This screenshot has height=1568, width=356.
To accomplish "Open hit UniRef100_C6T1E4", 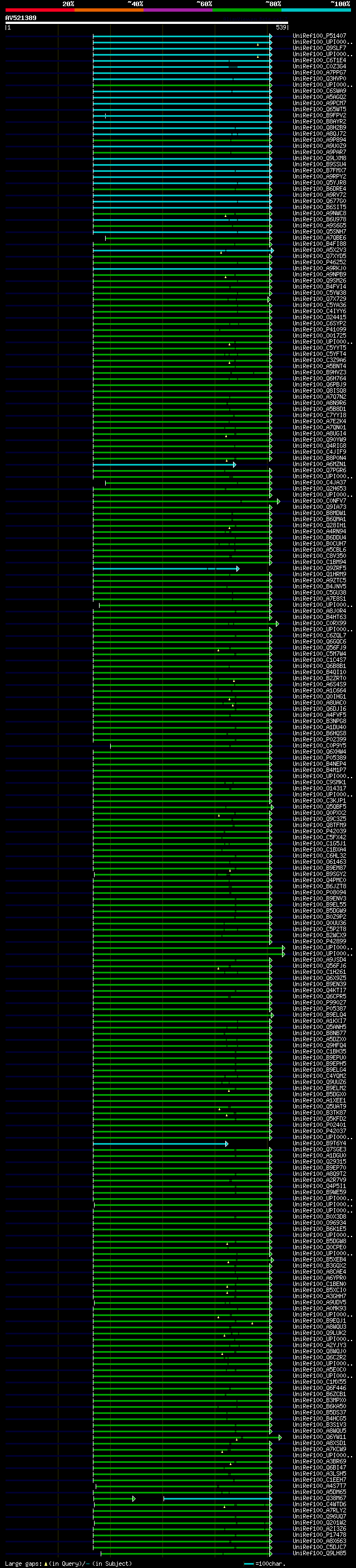I will (319, 60).
